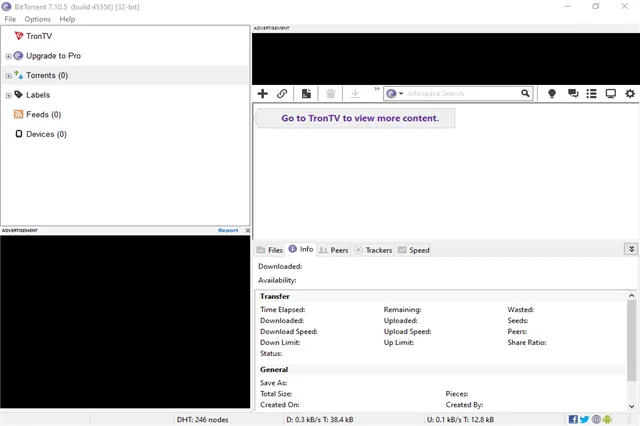This screenshot has width=640, height=426.
Task: Close the left advertisement panel
Action: click(247, 230)
